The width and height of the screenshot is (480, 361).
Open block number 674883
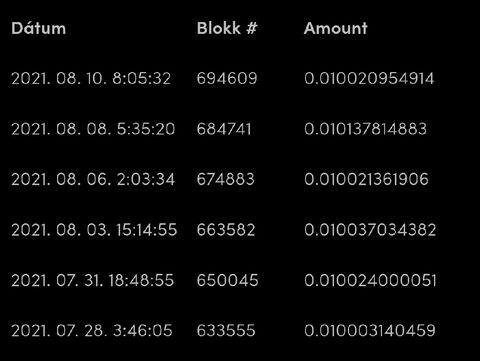click(226, 179)
